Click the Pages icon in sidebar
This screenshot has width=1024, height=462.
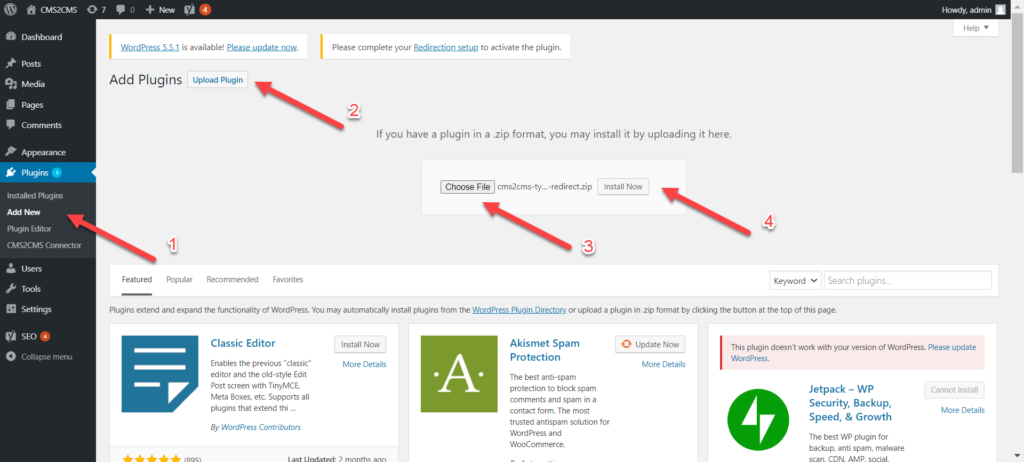pyautogui.click(x=10, y=105)
